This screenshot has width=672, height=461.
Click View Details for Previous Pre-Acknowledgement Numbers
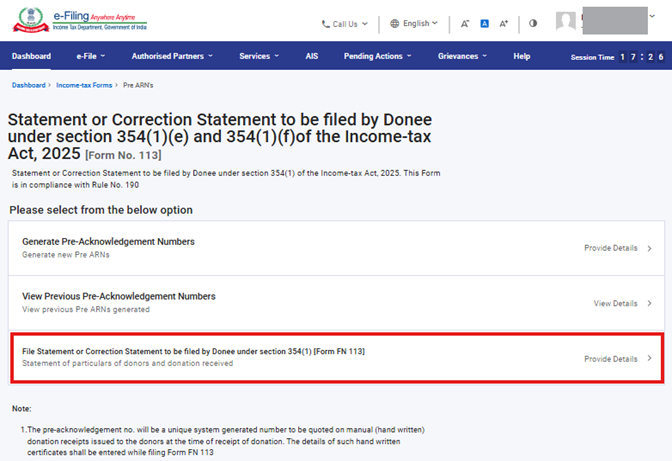click(621, 303)
